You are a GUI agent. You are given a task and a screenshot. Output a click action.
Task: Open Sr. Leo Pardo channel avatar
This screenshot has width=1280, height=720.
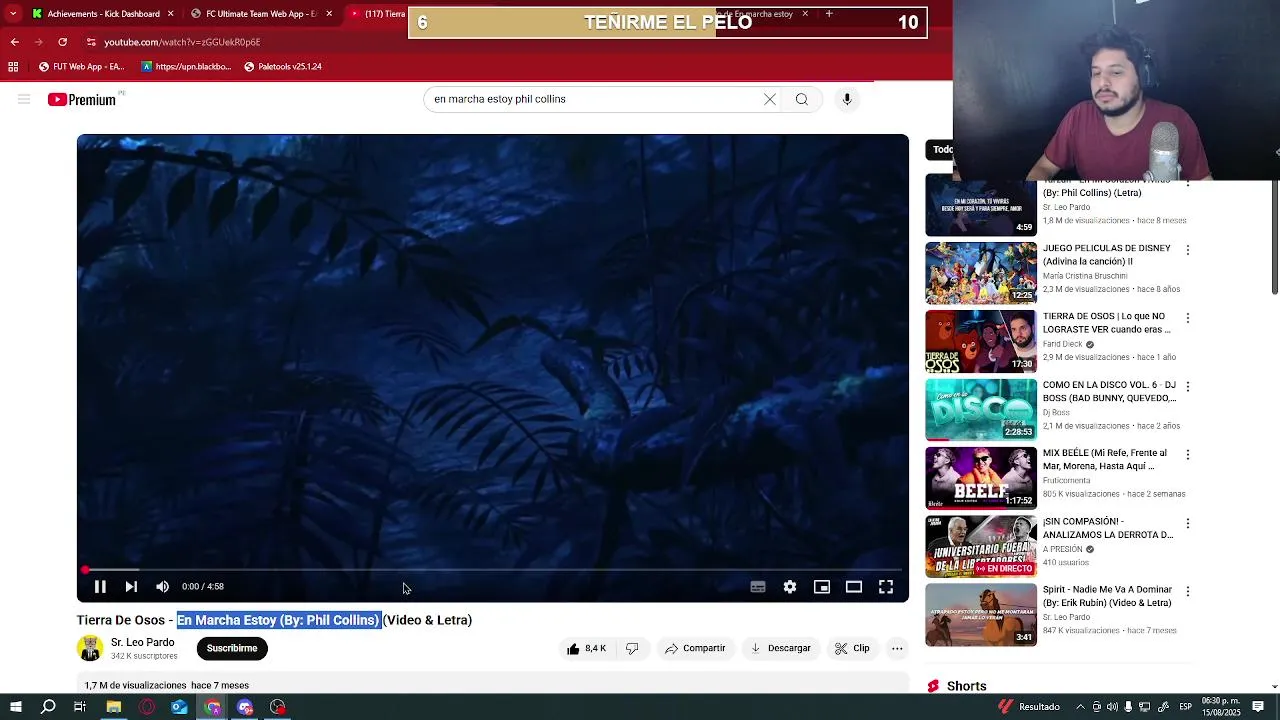90,648
